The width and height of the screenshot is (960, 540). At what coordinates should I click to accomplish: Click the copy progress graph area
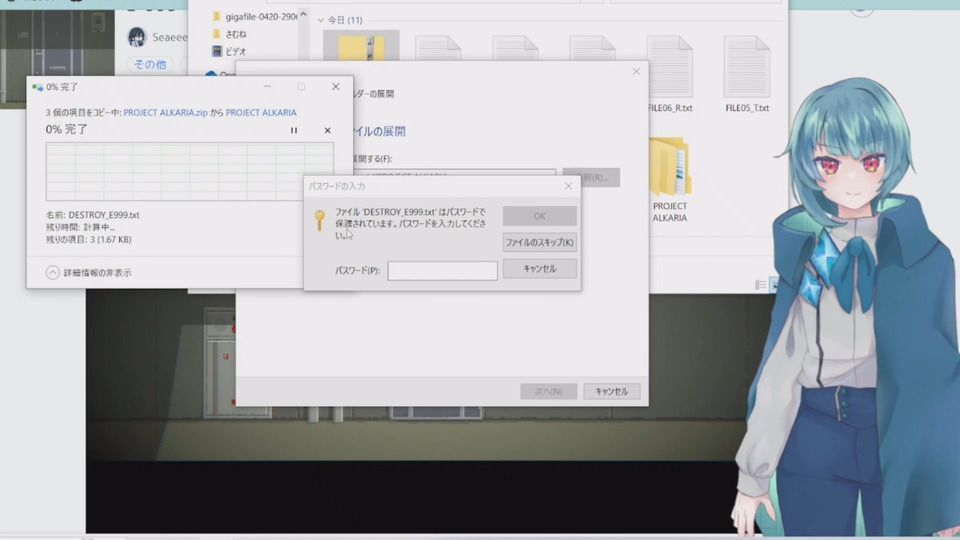(x=190, y=171)
